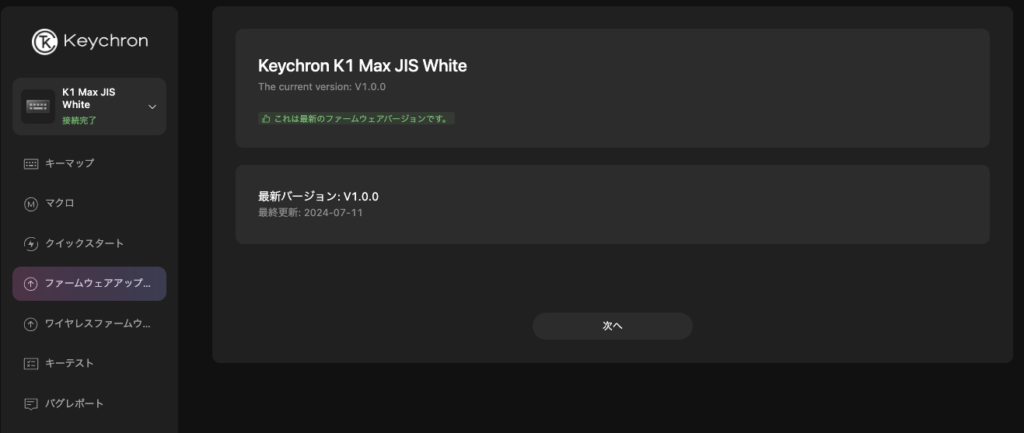Click the thumbs-up icon in the green notice

pyautogui.click(x=266, y=118)
